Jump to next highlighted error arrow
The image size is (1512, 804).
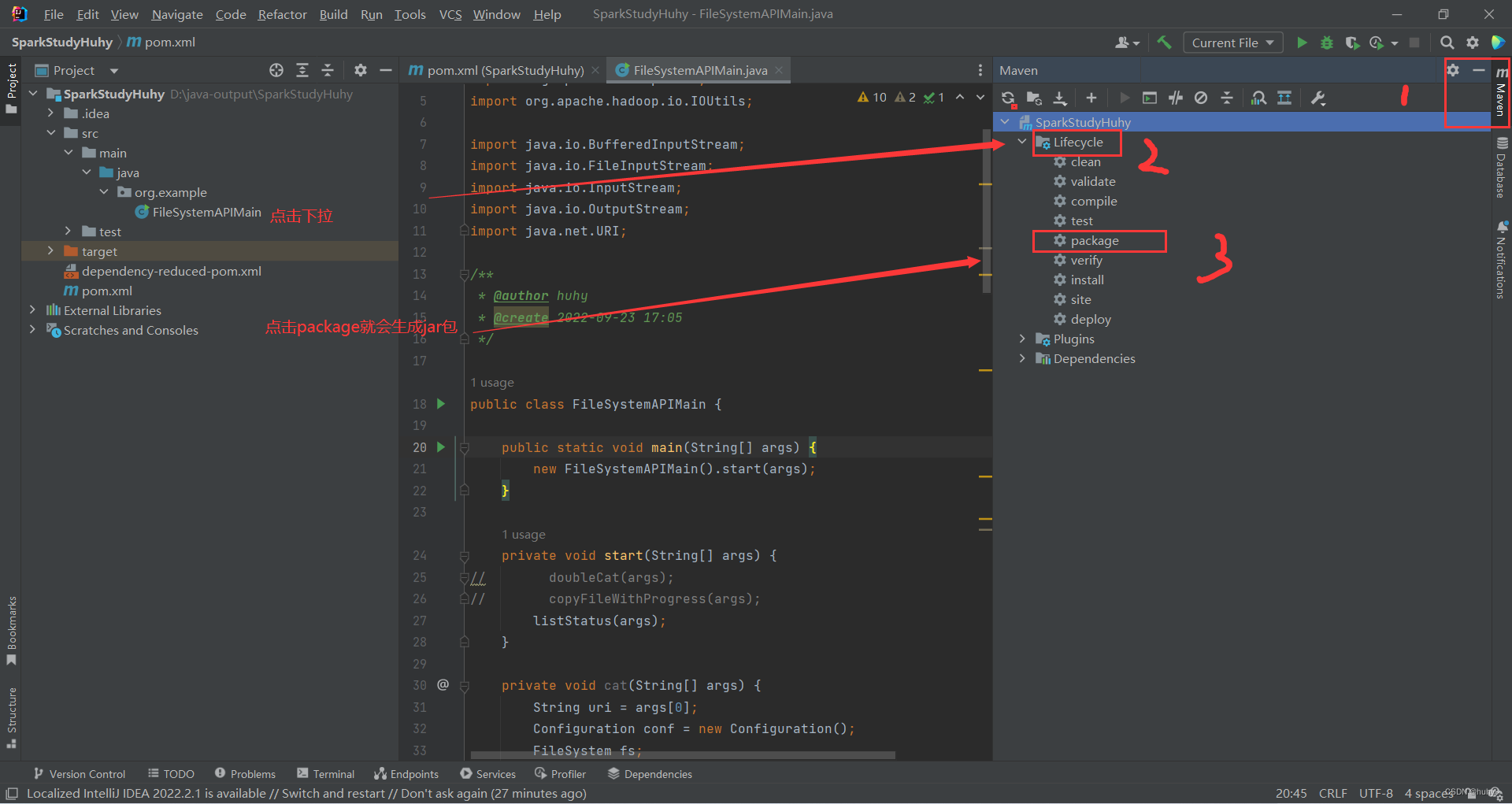pyautogui.click(x=980, y=98)
